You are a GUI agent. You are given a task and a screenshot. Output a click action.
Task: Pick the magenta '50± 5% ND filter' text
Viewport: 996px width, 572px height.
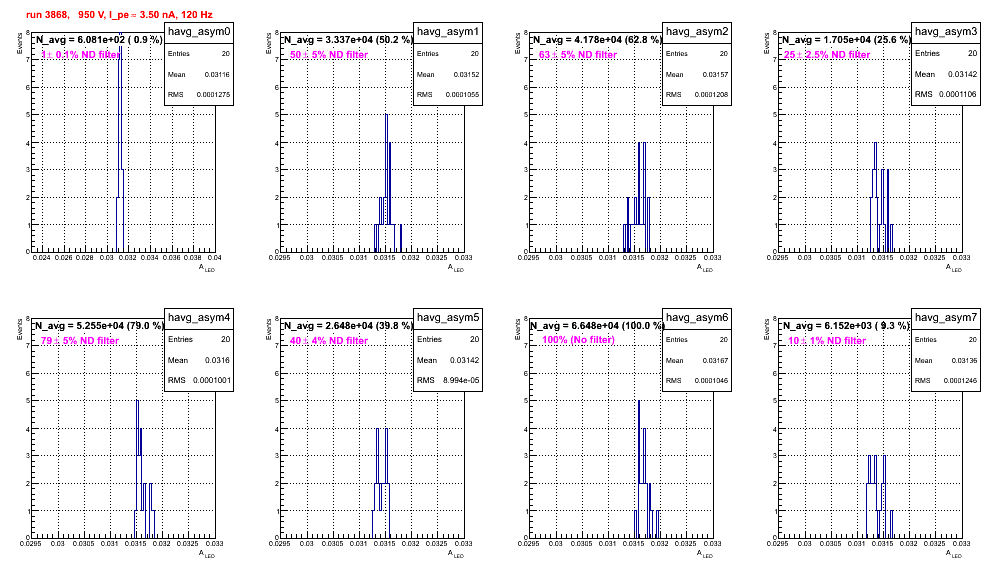pos(329,55)
